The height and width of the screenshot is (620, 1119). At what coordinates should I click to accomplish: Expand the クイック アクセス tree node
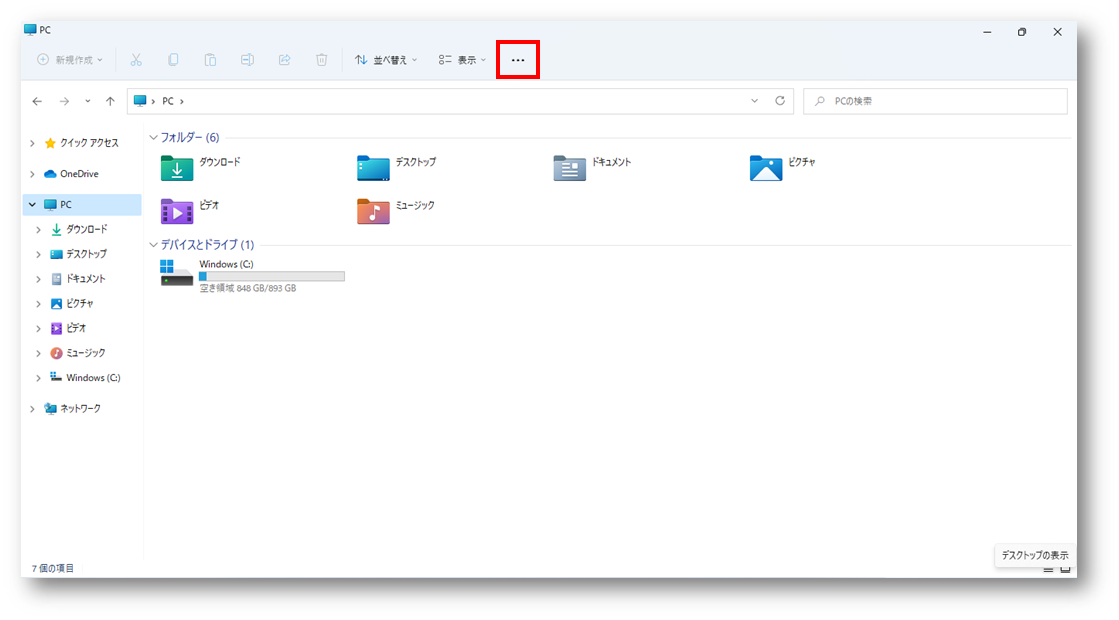[x=32, y=143]
